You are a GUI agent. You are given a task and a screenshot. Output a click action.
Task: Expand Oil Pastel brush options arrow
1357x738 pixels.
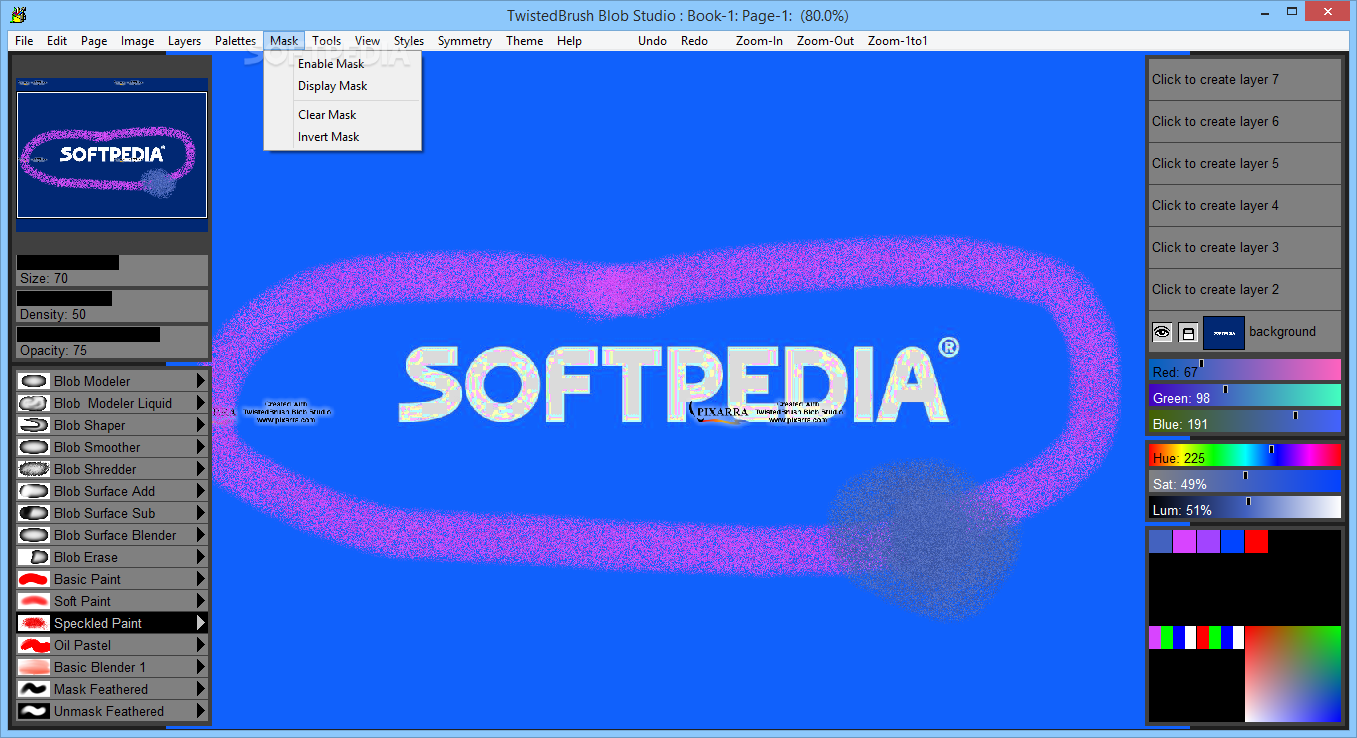(x=200, y=645)
